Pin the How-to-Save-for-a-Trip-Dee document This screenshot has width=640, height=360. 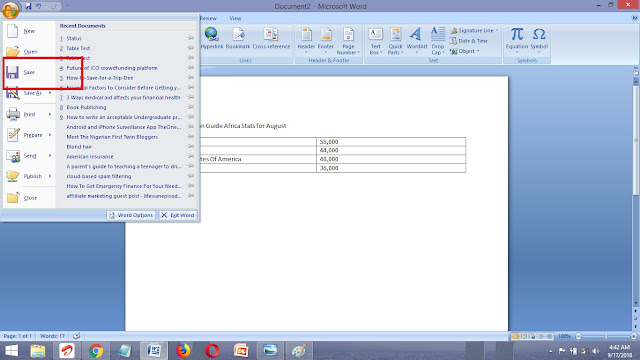[x=191, y=78]
